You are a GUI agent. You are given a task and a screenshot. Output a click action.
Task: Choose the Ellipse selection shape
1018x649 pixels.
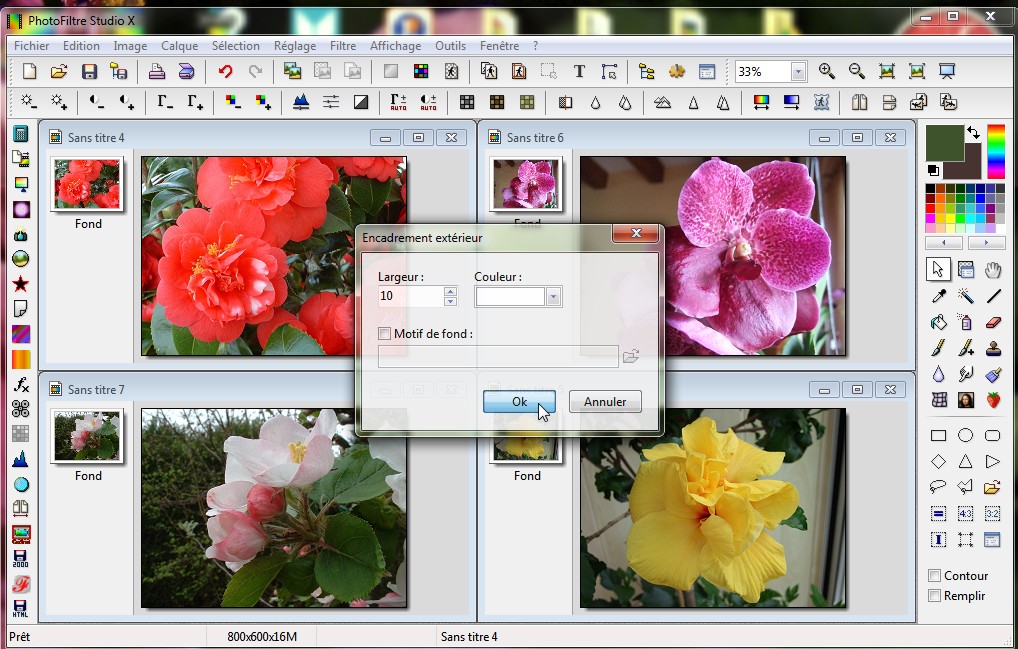tap(966, 435)
